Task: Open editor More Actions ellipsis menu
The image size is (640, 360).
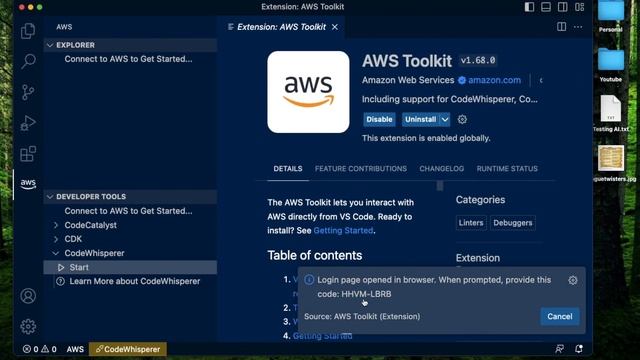Action: (x=578, y=27)
